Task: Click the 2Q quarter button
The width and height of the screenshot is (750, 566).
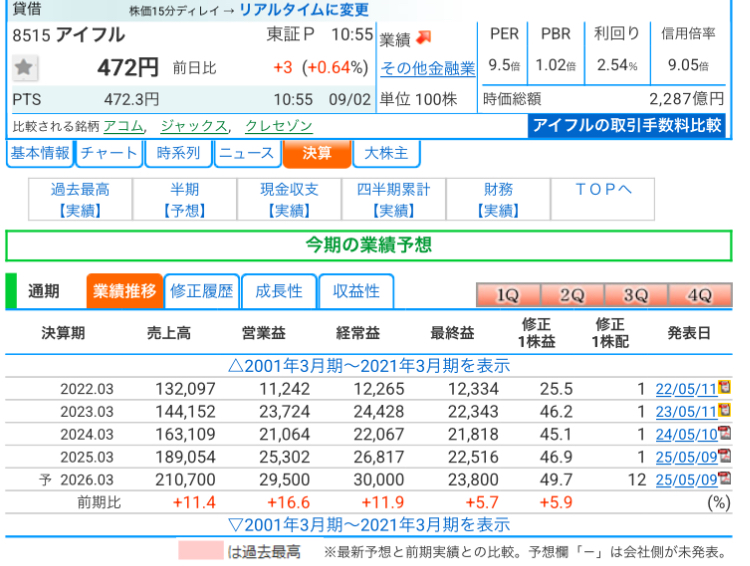Action: coord(572,295)
